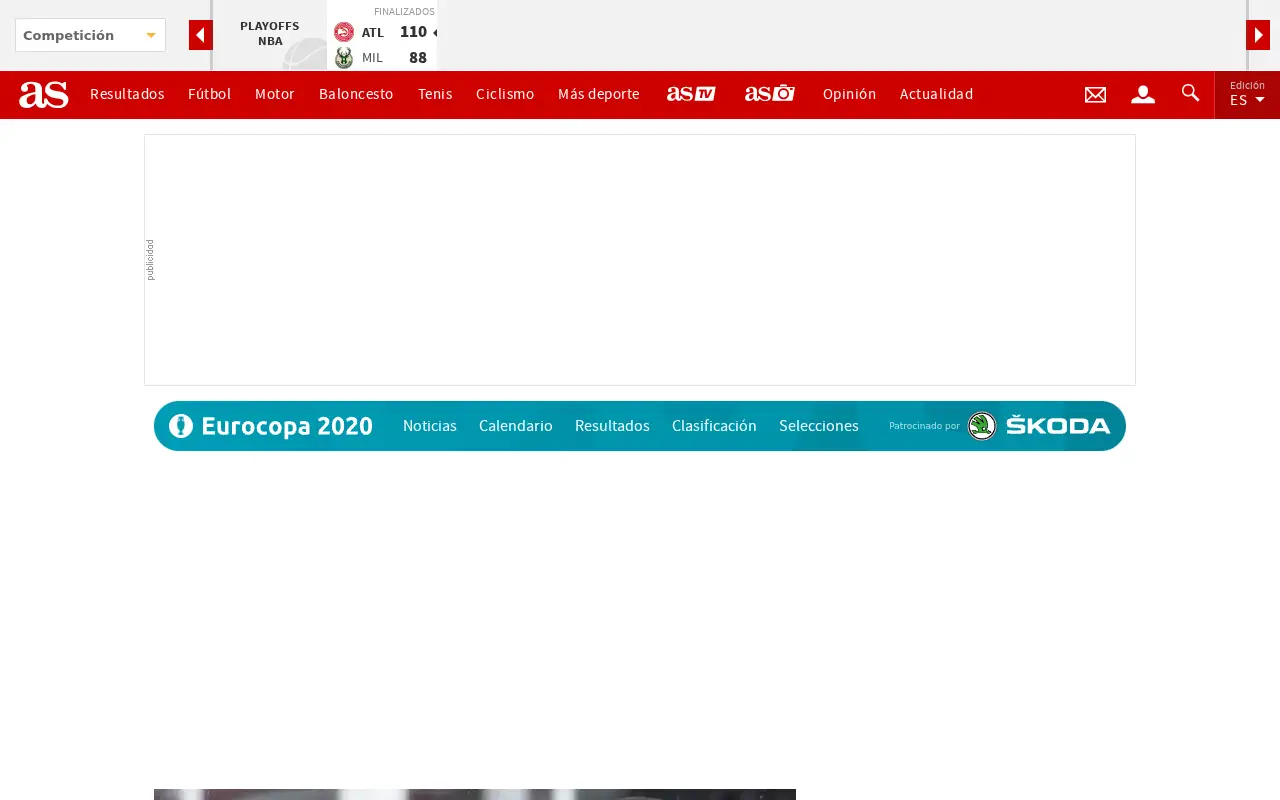Open the Tenis menu
Screen dimensions: 1280x800
[435, 94]
